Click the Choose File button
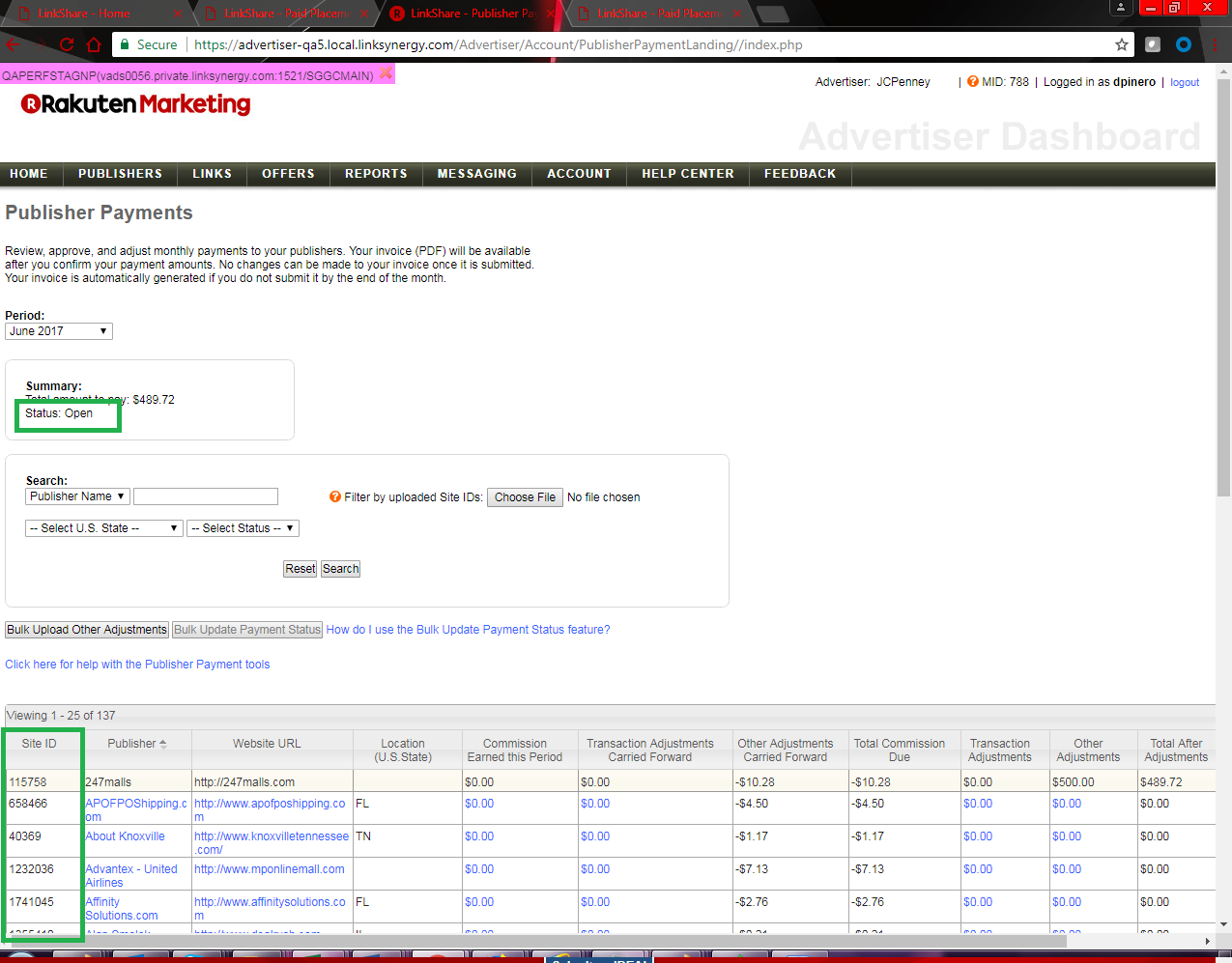Image resolution: width=1232 pixels, height=963 pixels. 525,497
